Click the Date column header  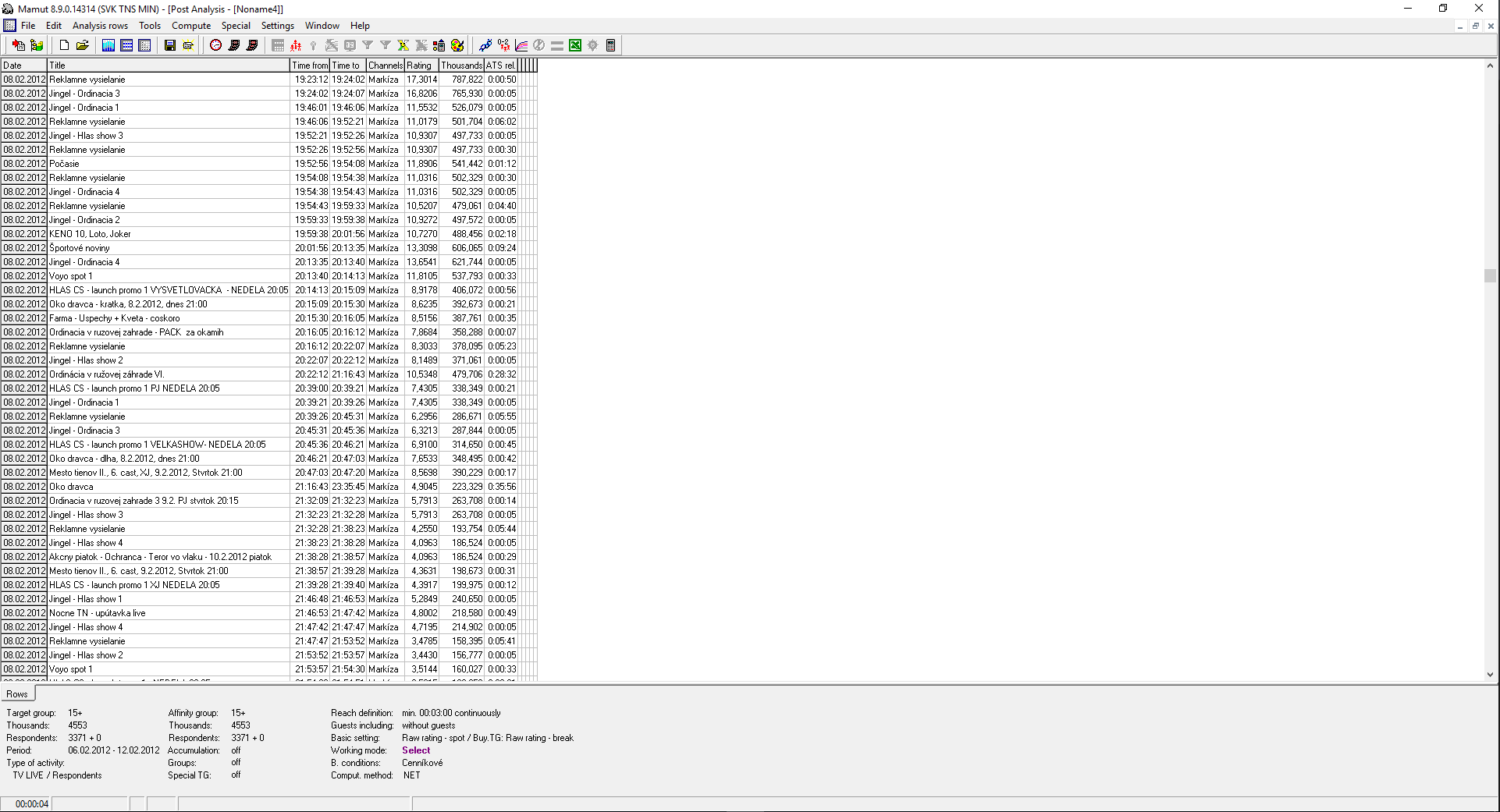pyautogui.click(x=24, y=66)
